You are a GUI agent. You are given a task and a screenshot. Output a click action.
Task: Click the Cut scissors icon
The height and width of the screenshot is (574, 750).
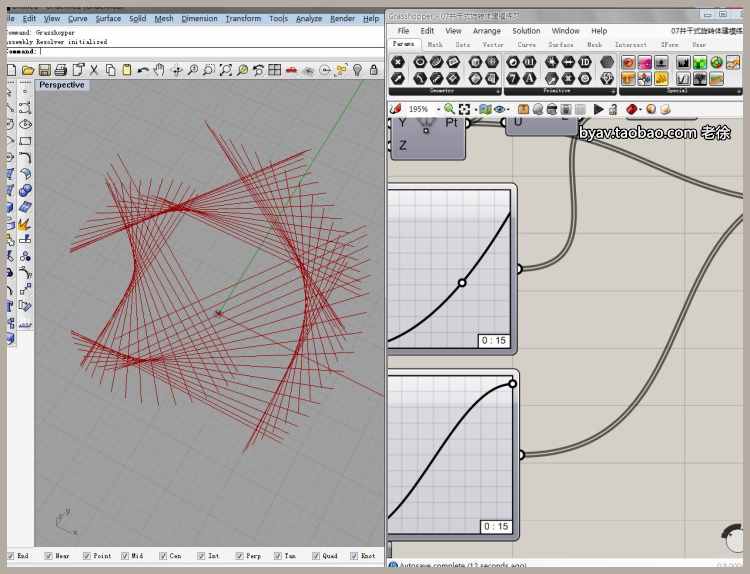[x=94, y=70]
